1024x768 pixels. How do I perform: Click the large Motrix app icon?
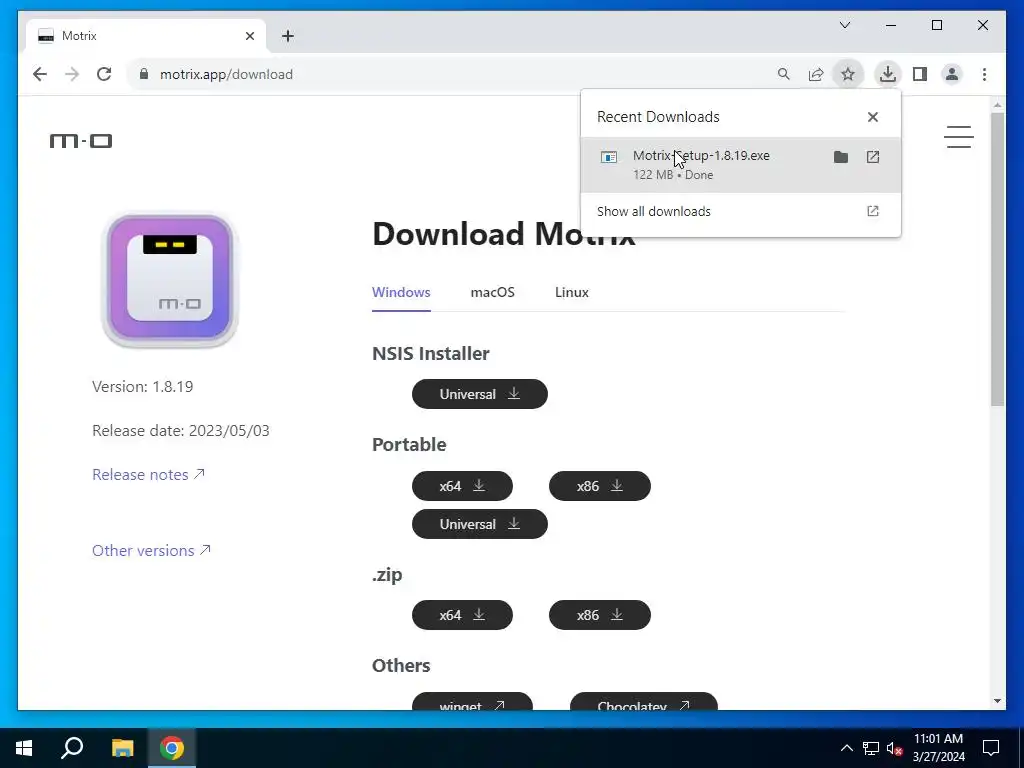[170, 280]
